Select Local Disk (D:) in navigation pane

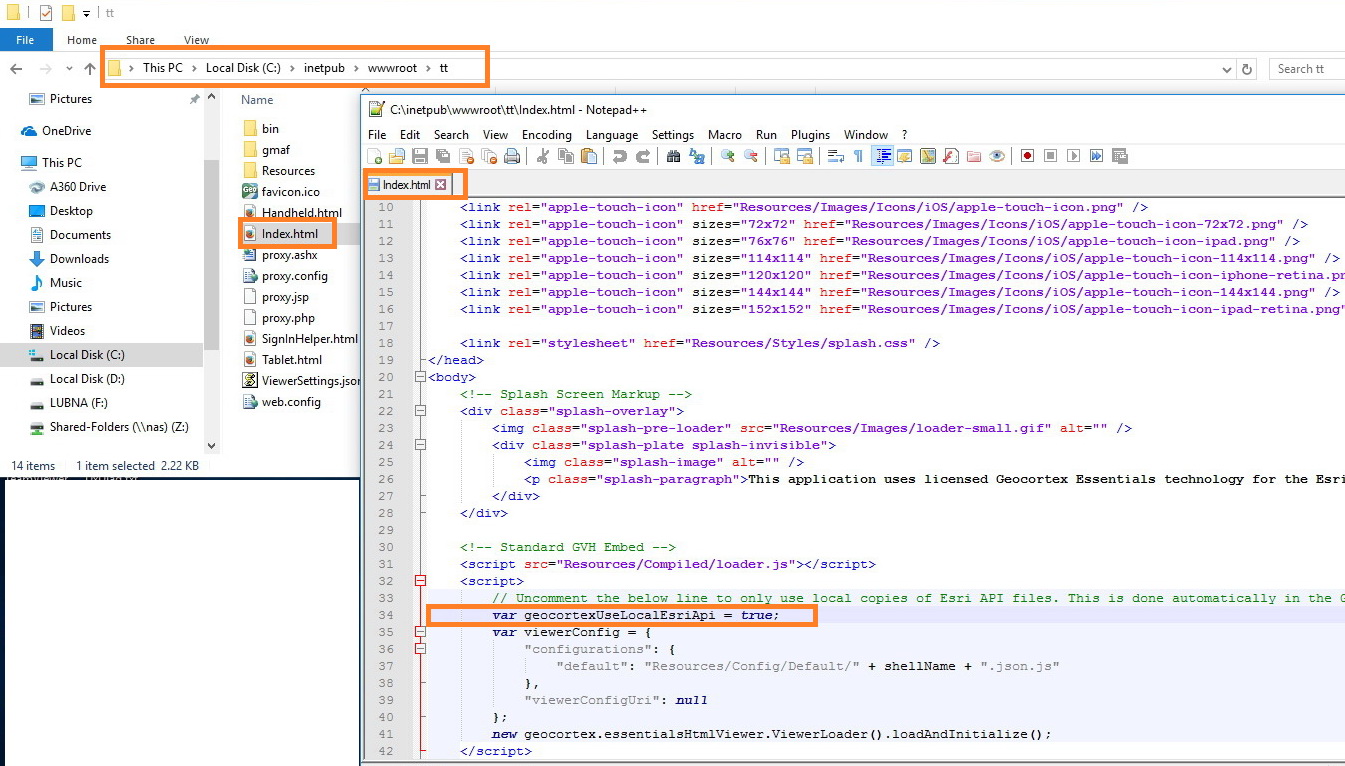87,379
